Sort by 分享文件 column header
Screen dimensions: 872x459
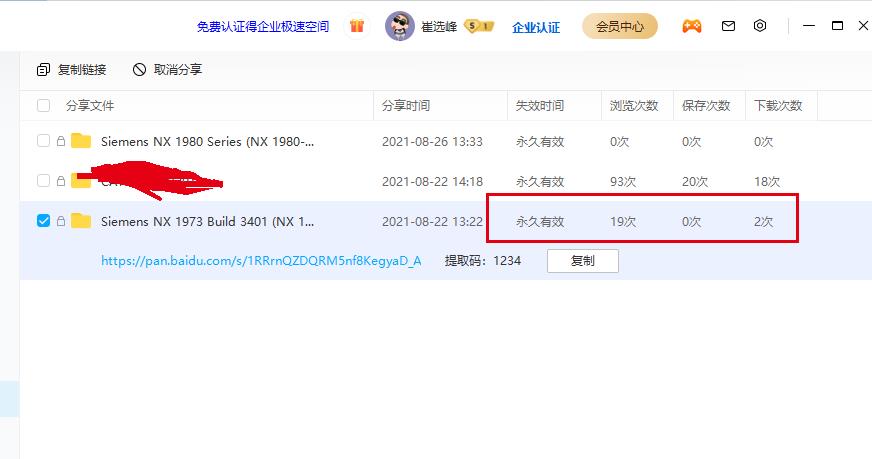(x=90, y=106)
